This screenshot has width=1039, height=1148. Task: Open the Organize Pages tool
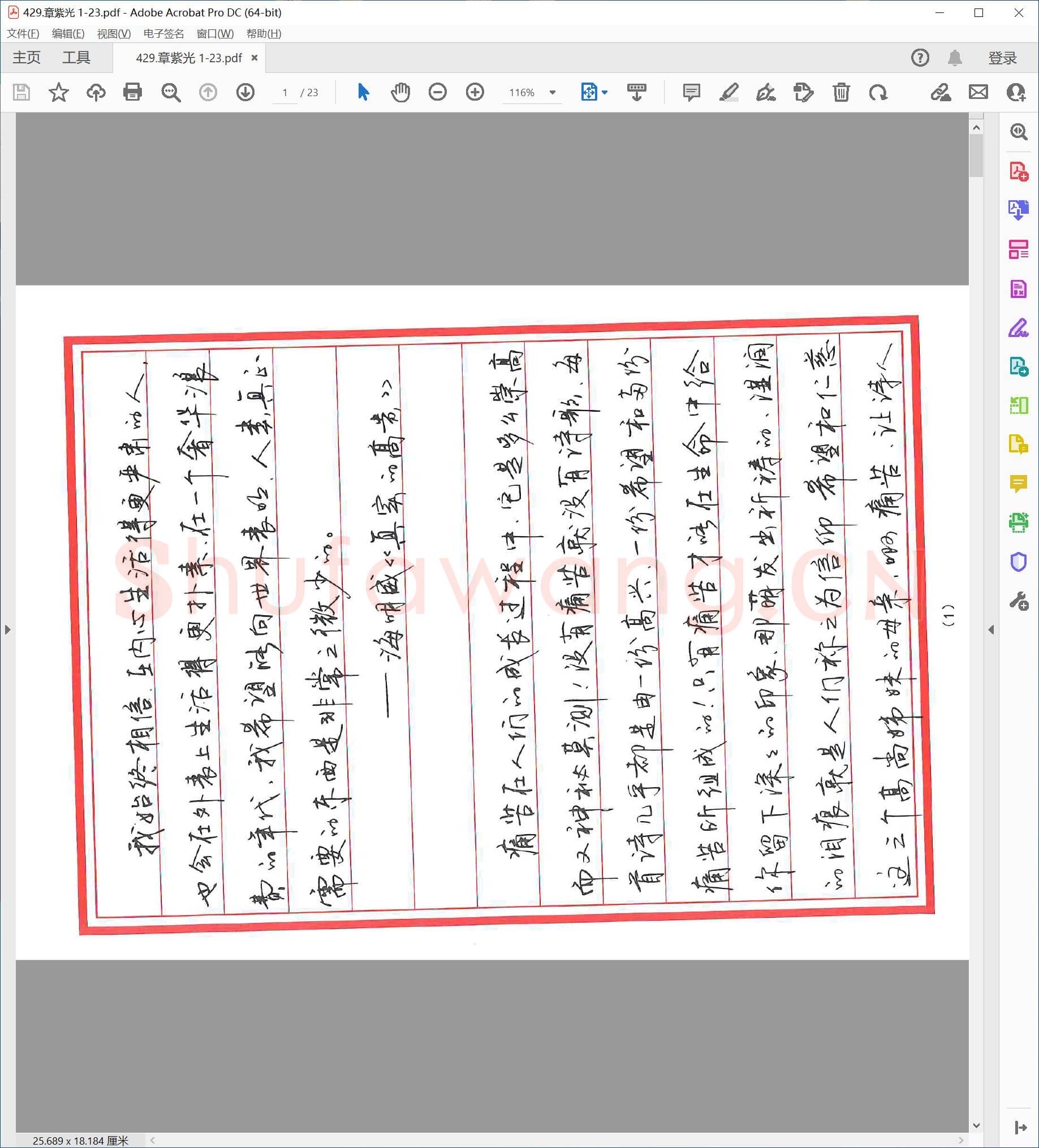(x=1019, y=249)
